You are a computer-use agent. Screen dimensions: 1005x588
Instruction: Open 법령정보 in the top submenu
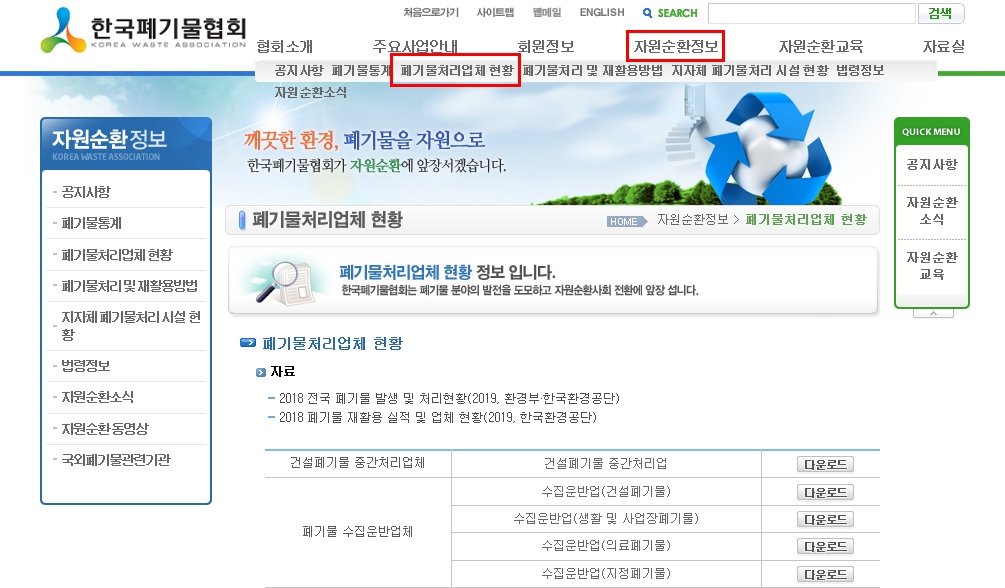pyautogui.click(x=860, y=70)
